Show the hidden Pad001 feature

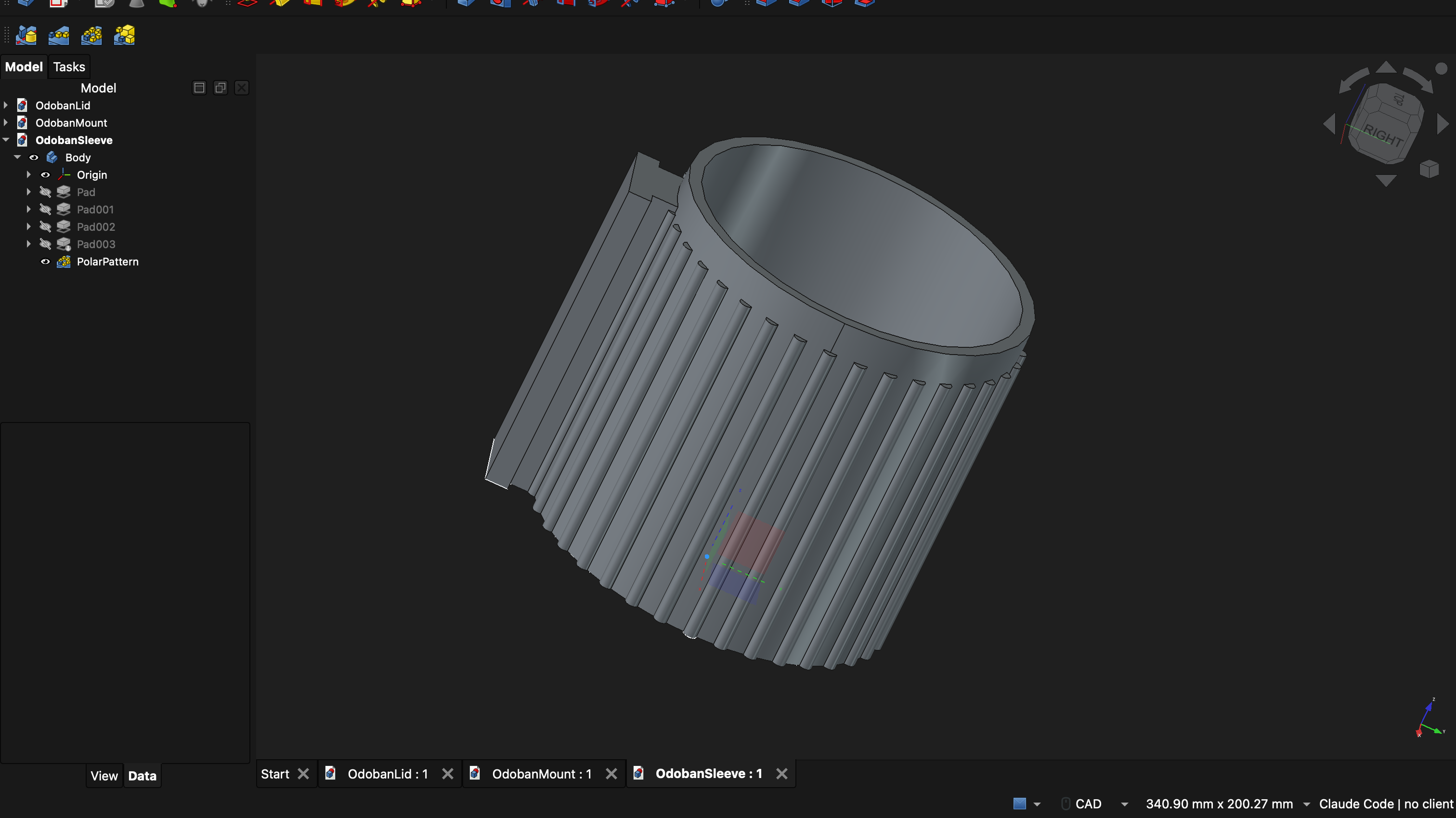(45, 209)
